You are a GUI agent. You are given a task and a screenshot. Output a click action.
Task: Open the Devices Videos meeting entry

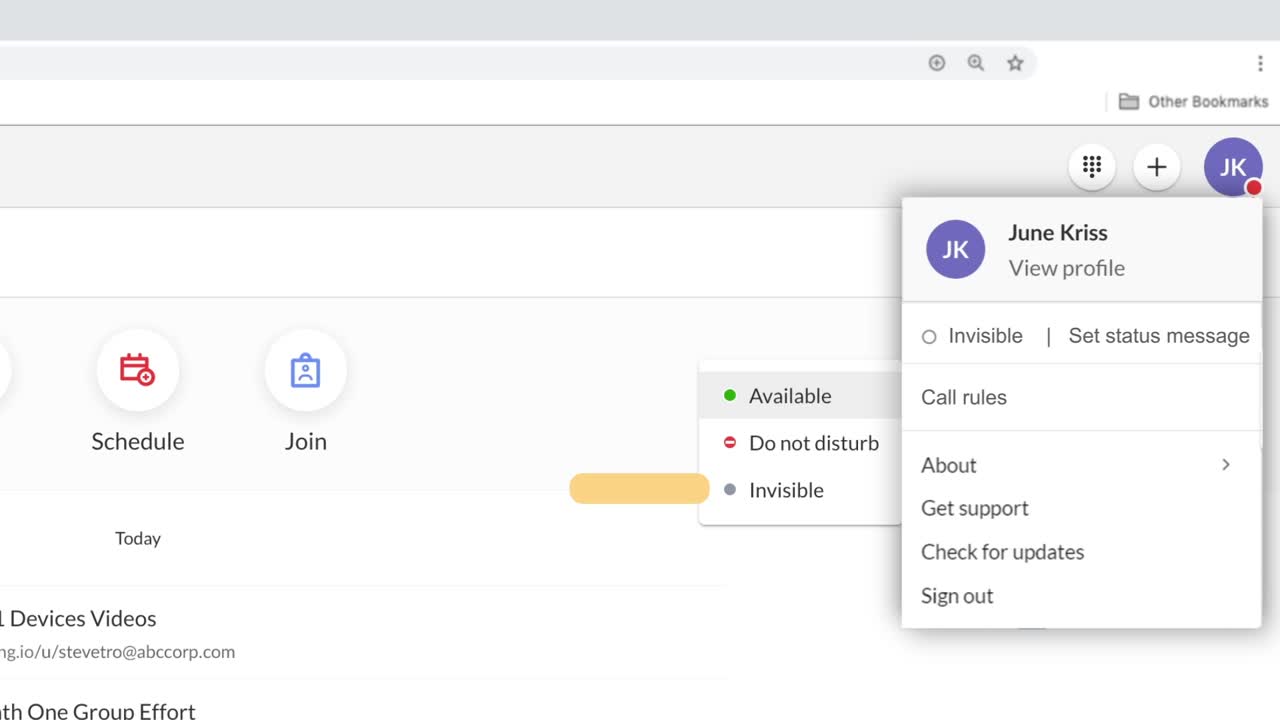click(x=78, y=619)
